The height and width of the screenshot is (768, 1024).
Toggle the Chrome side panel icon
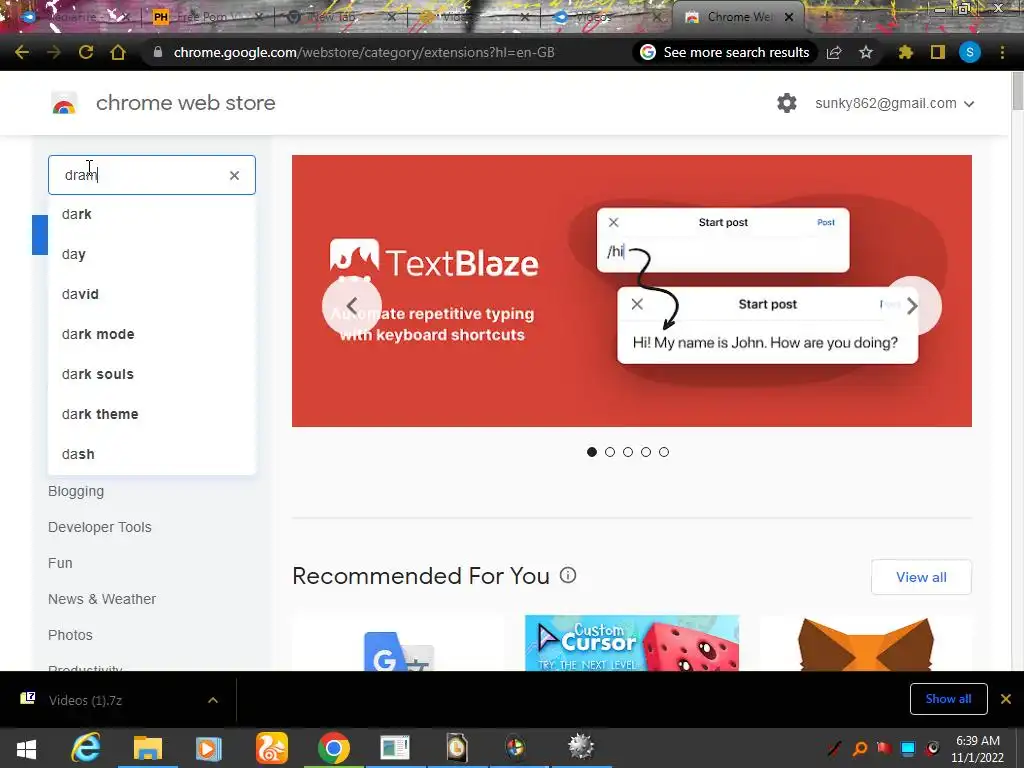(938, 52)
